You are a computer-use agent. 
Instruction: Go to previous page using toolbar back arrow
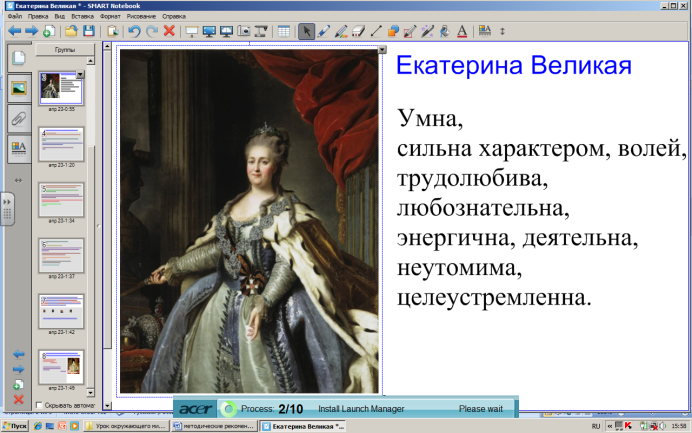tap(15, 31)
